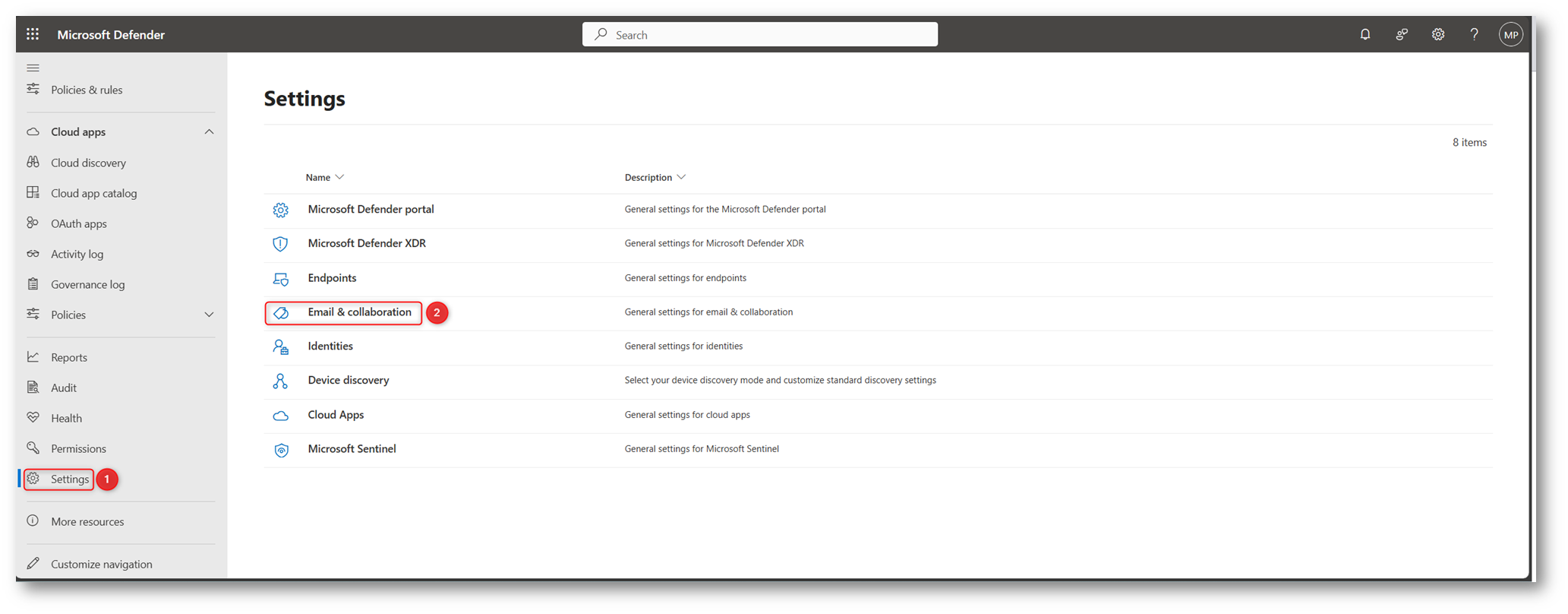Open the help question mark icon

pyautogui.click(x=1474, y=34)
